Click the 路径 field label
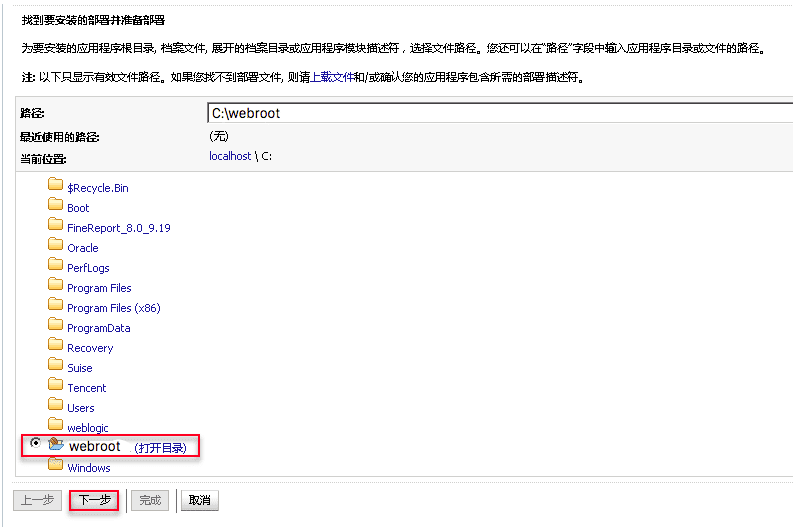Screen dimensions: 796x527 32,113
